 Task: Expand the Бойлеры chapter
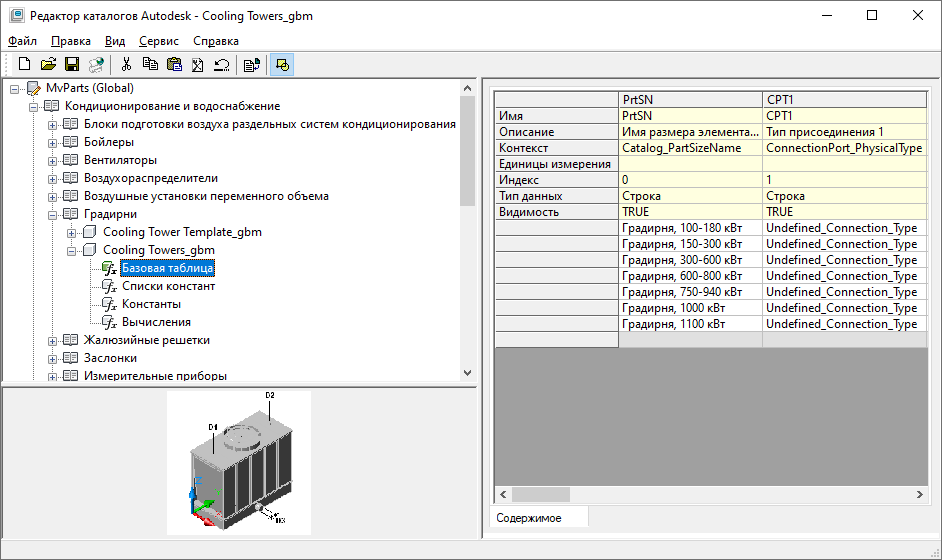pos(53,144)
